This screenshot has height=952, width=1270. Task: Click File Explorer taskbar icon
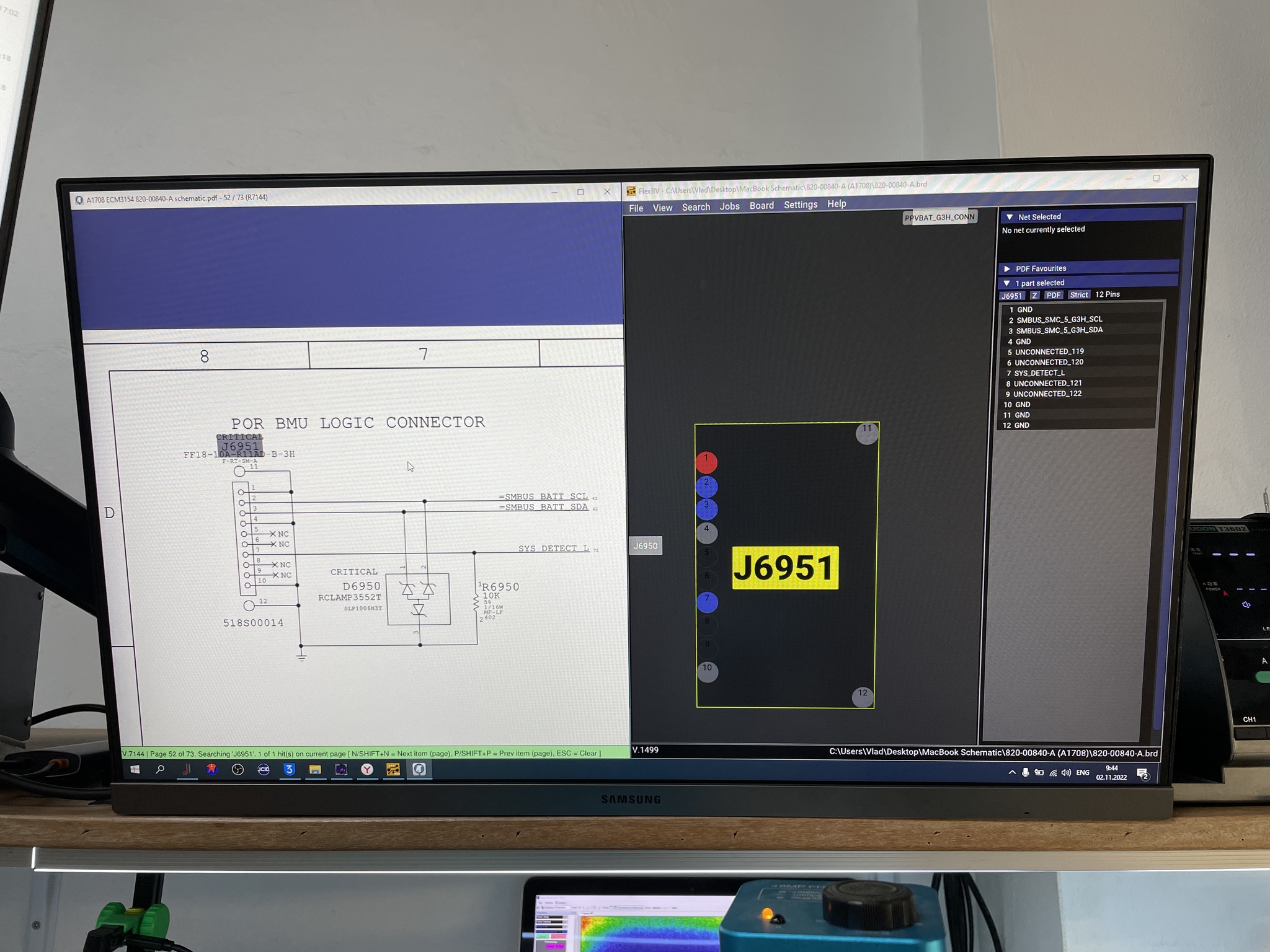[315, 770]
